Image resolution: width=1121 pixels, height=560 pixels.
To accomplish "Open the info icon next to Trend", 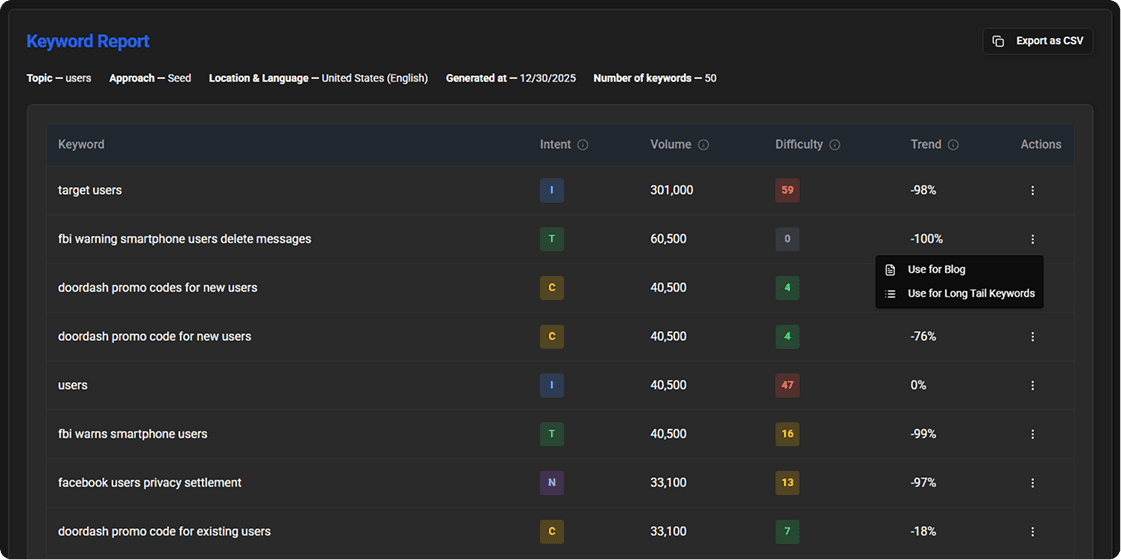I will click(x=953, y=145).
